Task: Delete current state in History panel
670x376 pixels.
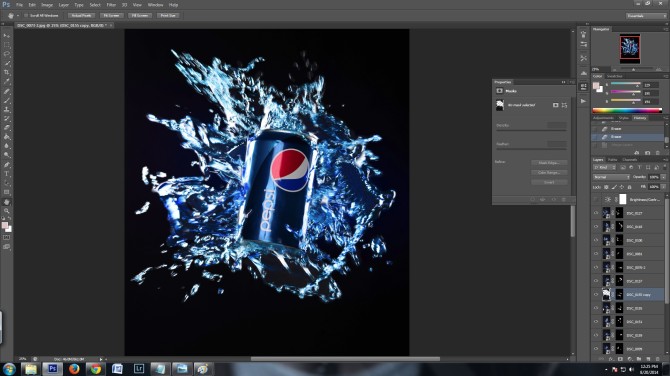Action: pos(658,153)
